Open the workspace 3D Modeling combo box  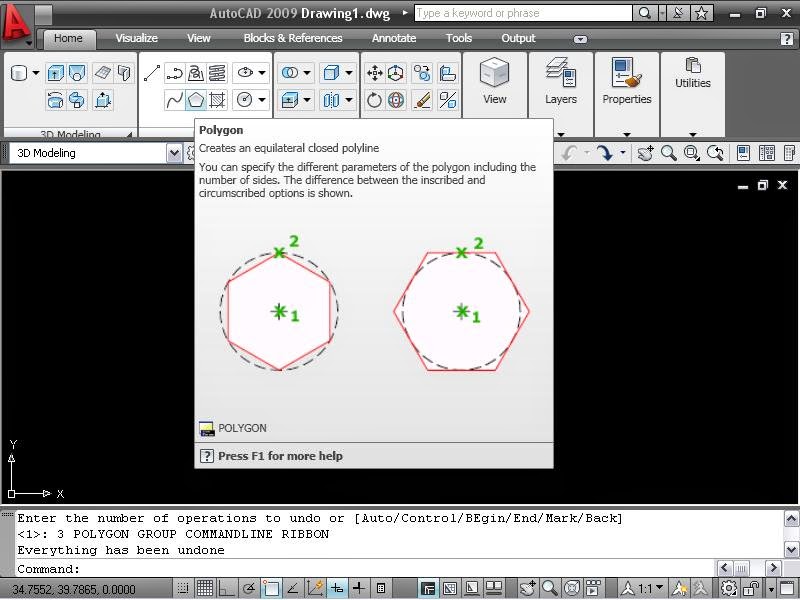click(95, 153)
